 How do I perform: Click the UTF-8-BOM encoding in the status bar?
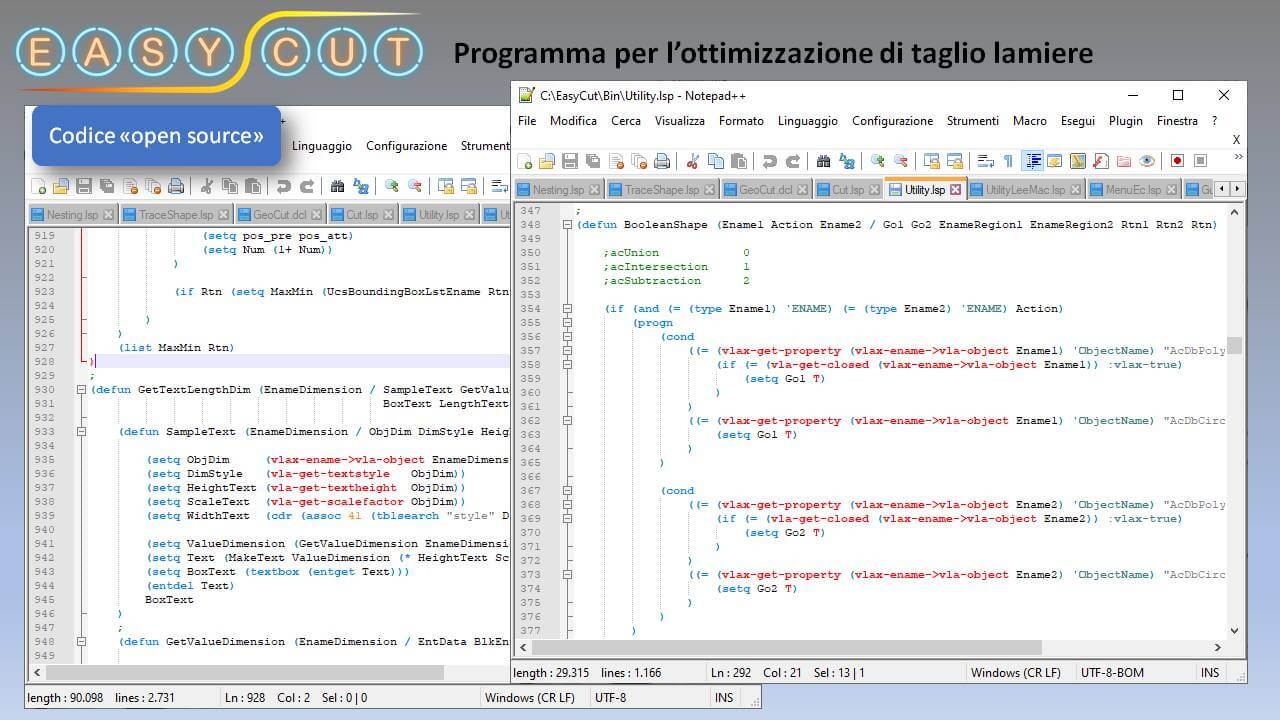(1112, 673)
